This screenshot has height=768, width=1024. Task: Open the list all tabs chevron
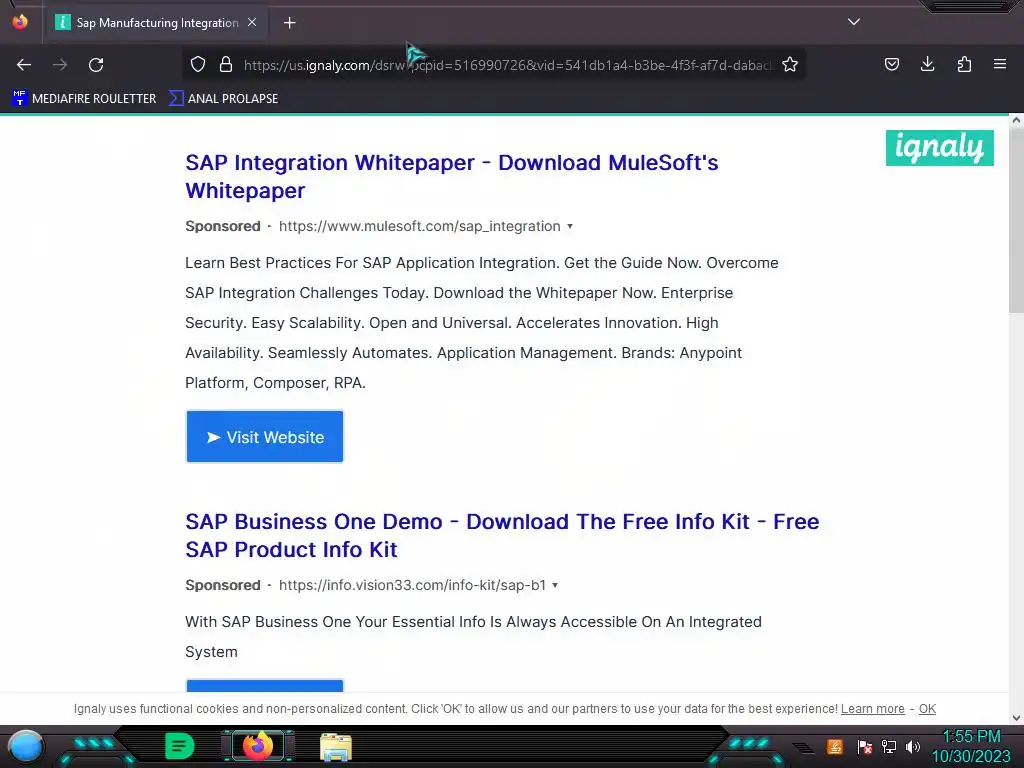[853, 22]
